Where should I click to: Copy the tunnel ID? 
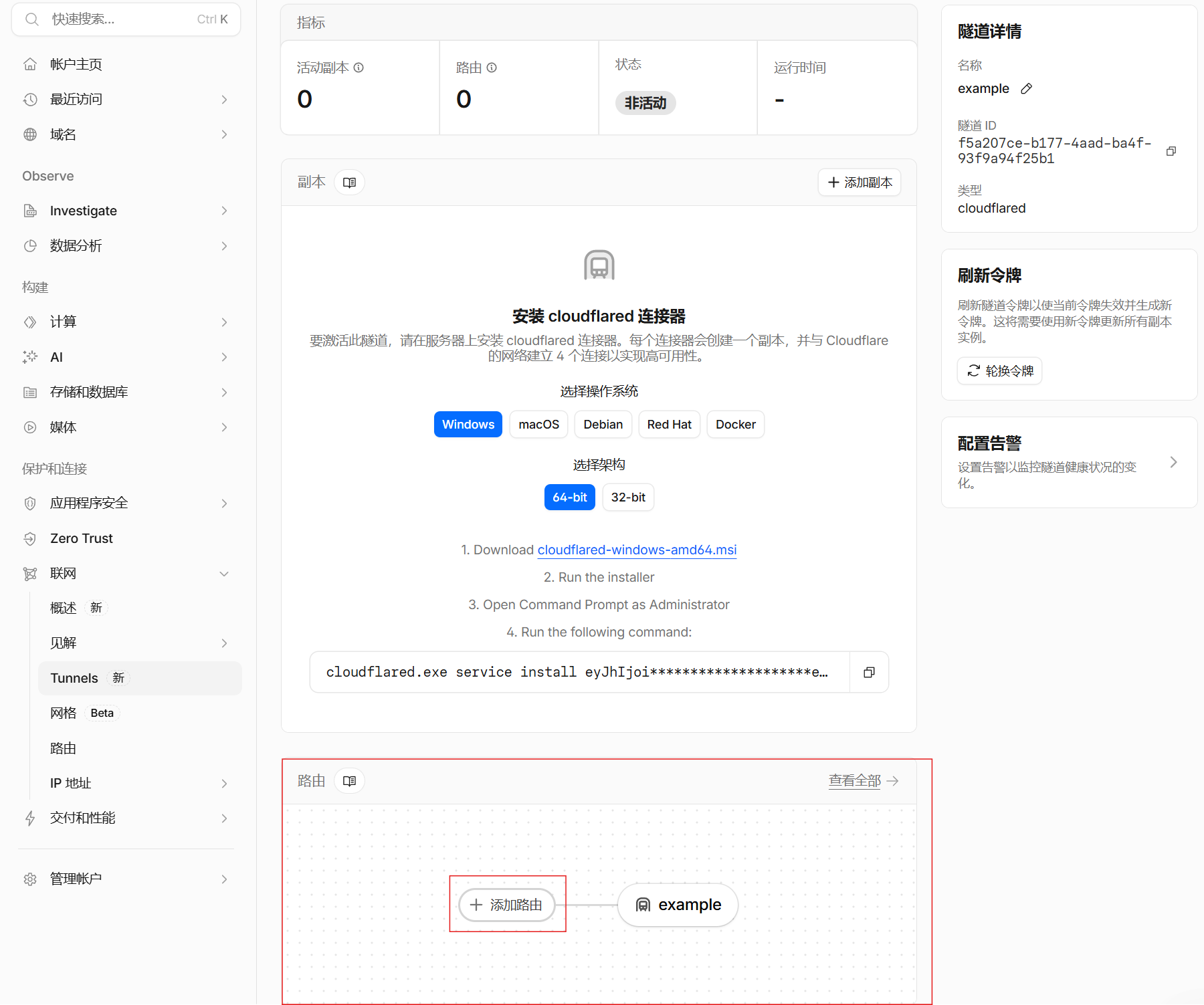pyautogui.click(x=1171, y=151)
